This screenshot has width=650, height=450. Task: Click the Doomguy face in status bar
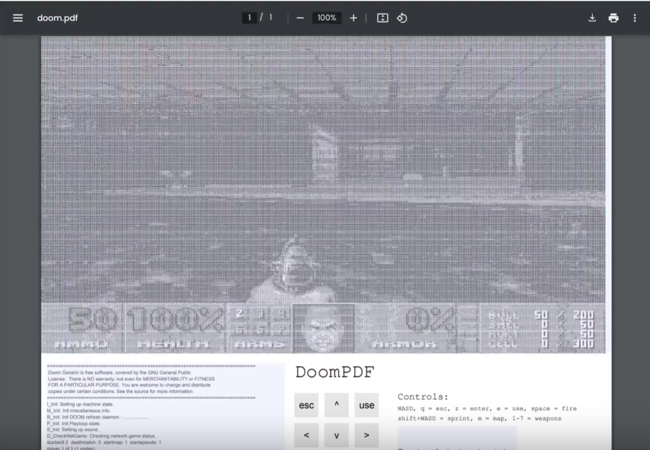pyautogui.click(x=323, y=328)
